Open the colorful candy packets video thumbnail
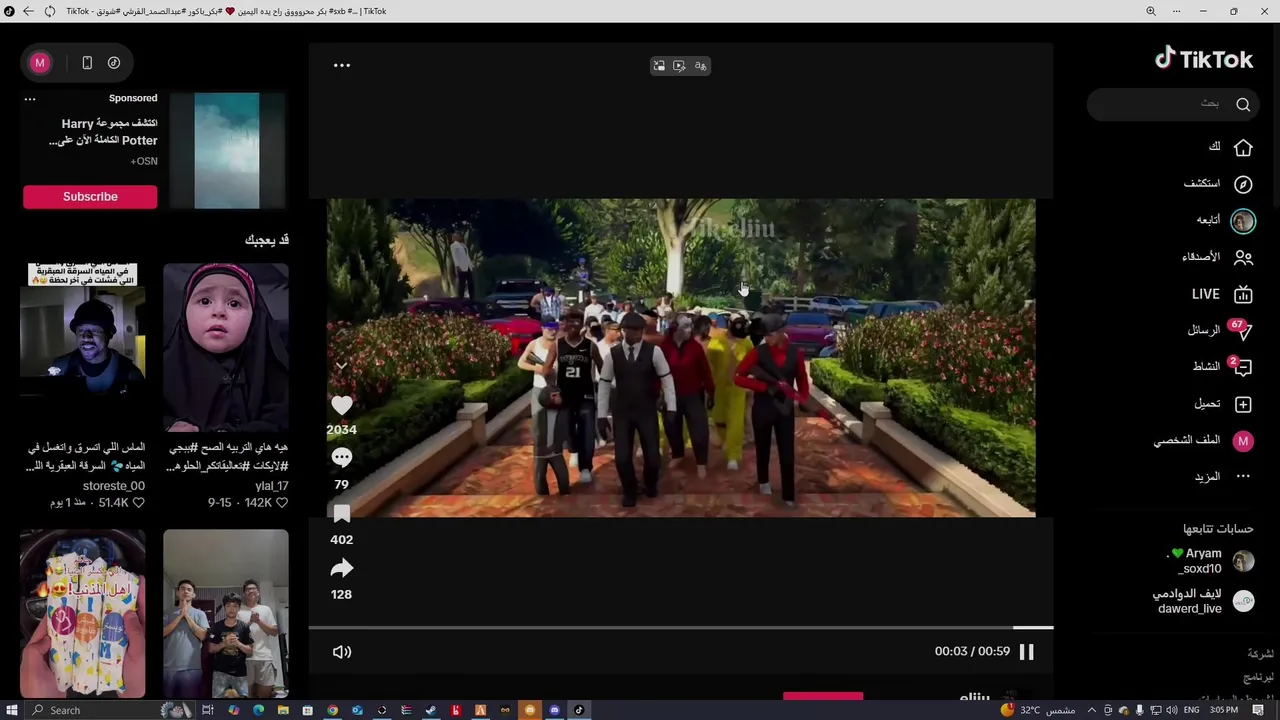 point(82,613)
